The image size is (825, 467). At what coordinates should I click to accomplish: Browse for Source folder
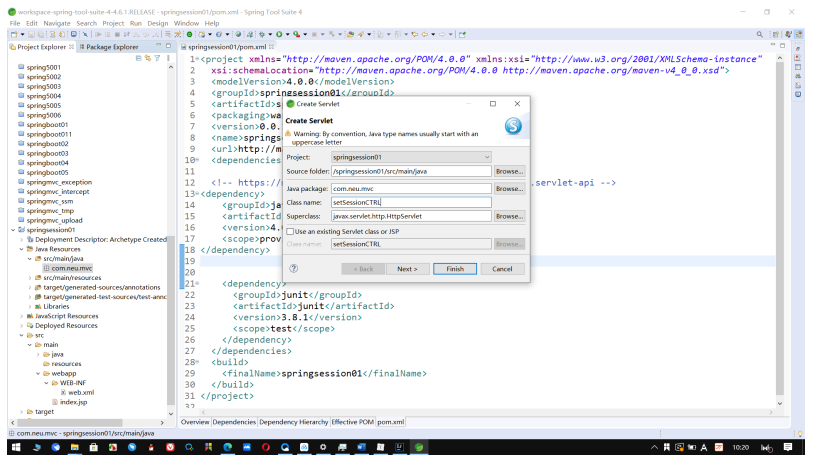click(x=509, y=171)
